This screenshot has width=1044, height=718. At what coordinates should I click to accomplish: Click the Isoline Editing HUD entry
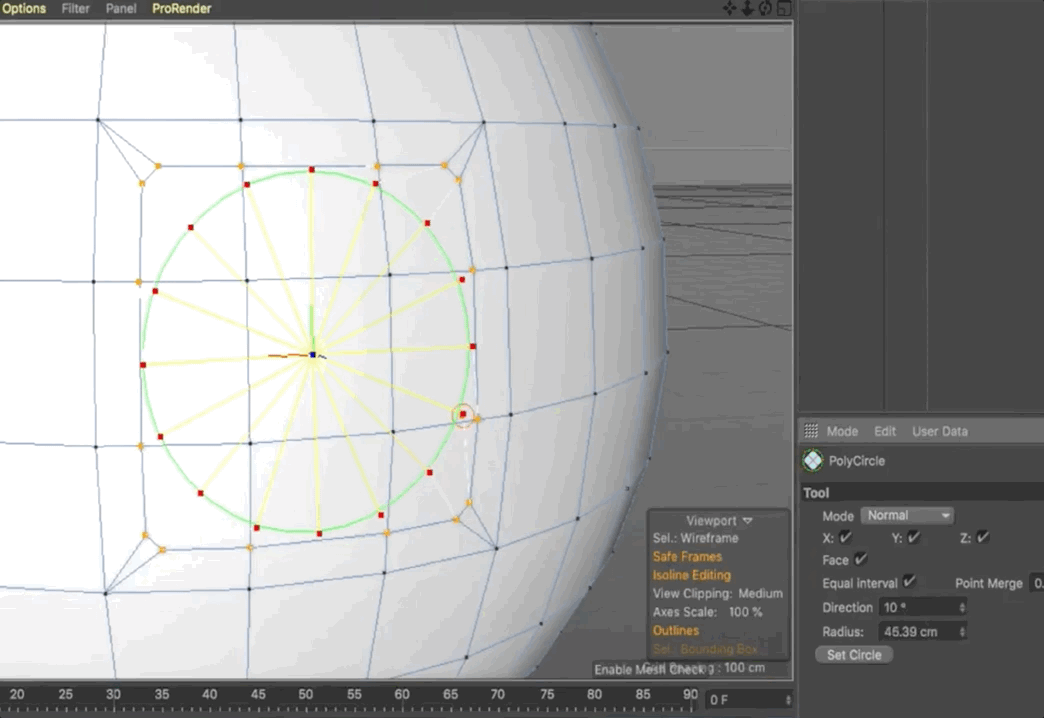(x=691, y=575)
